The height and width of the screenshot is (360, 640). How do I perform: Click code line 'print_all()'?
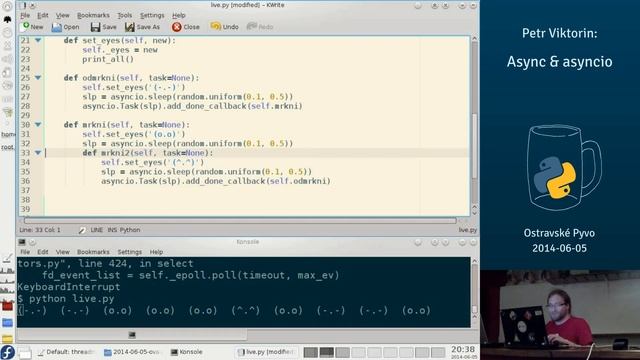pyautogui.click(x=108, y=59)
